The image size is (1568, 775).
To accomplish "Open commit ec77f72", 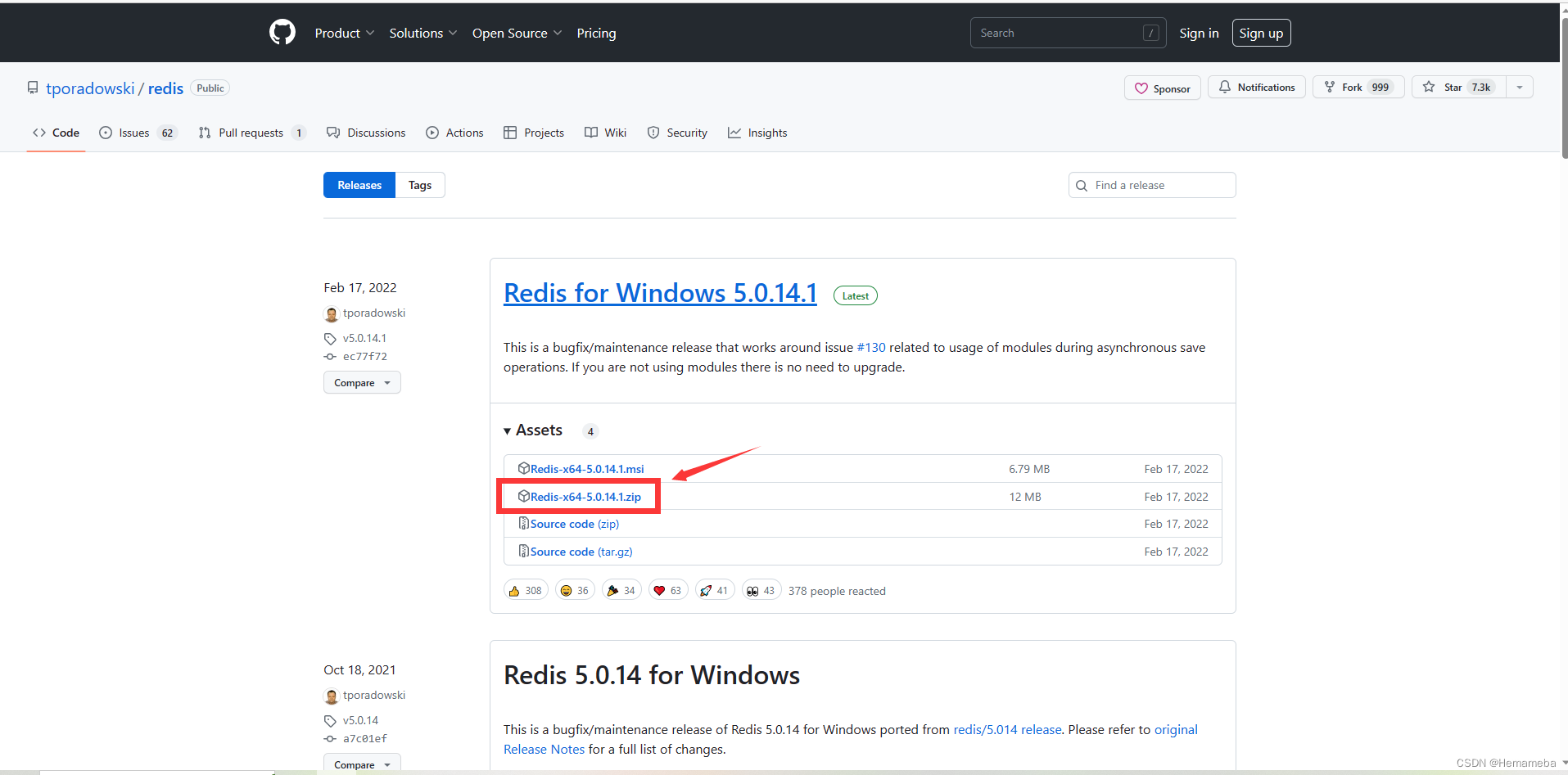I will [x=364, y=356].
